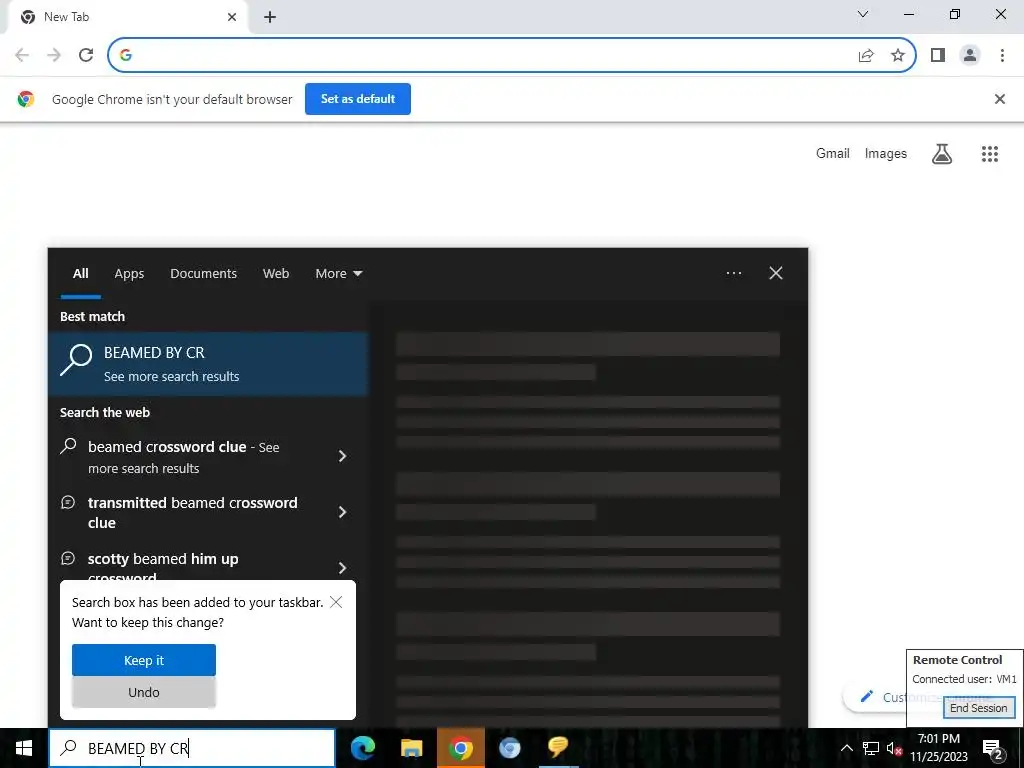Dismiss the search box notification popup

click(336, 602)
